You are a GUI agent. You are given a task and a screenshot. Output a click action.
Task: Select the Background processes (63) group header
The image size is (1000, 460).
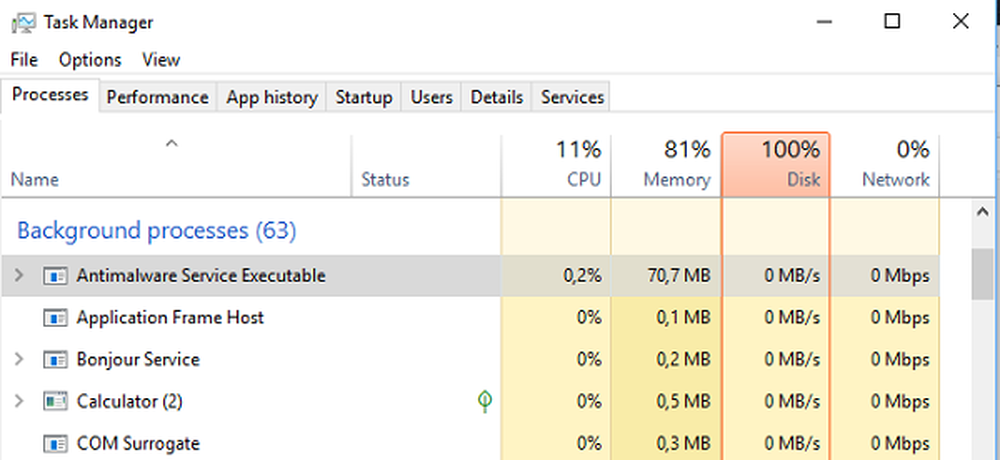pos(156,230)
